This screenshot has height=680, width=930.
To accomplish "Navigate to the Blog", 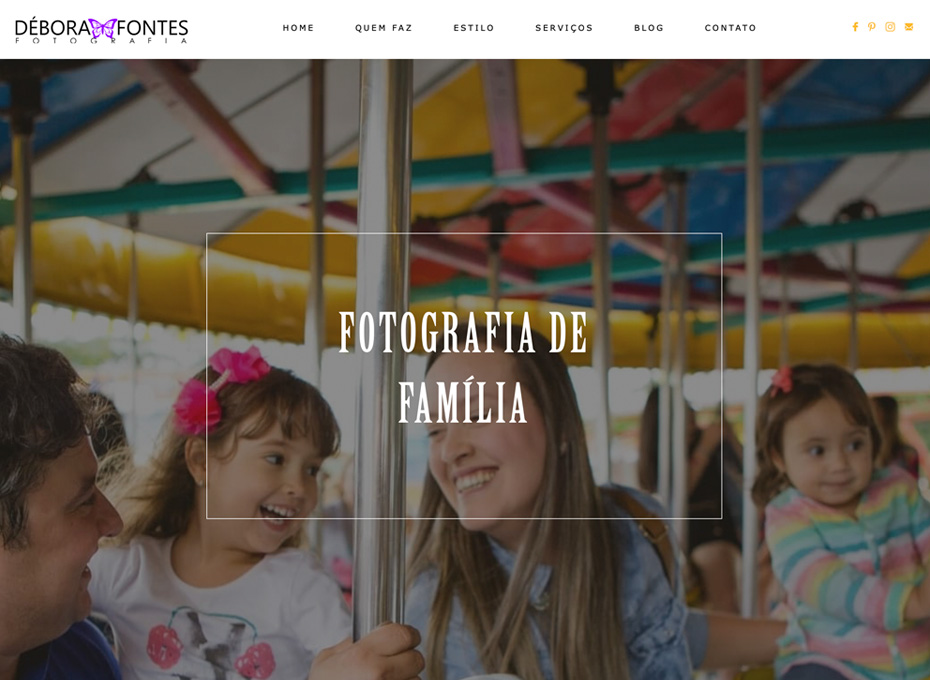I will (x=649, y=28).
